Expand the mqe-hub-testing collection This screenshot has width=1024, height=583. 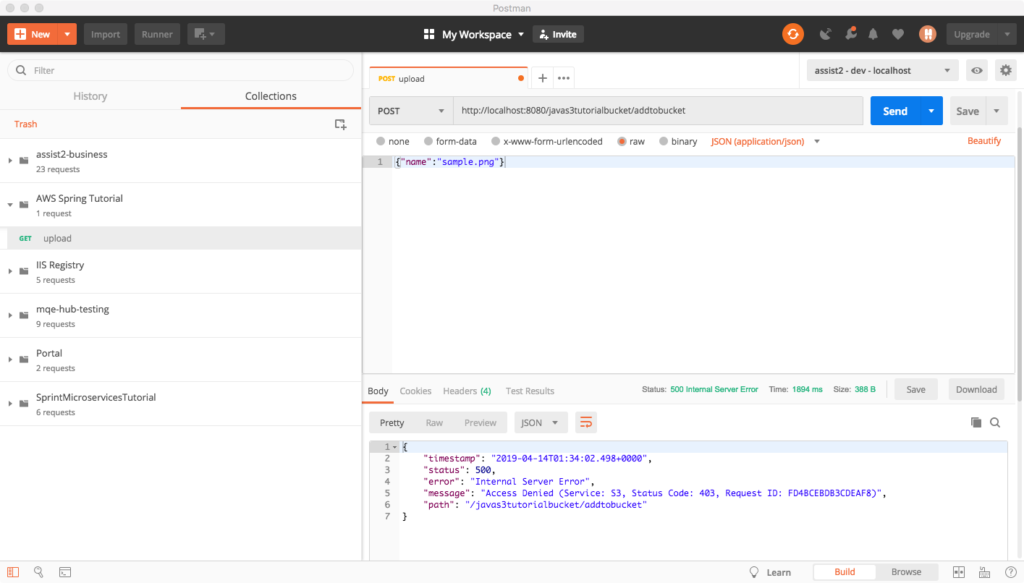click(10, 315)
